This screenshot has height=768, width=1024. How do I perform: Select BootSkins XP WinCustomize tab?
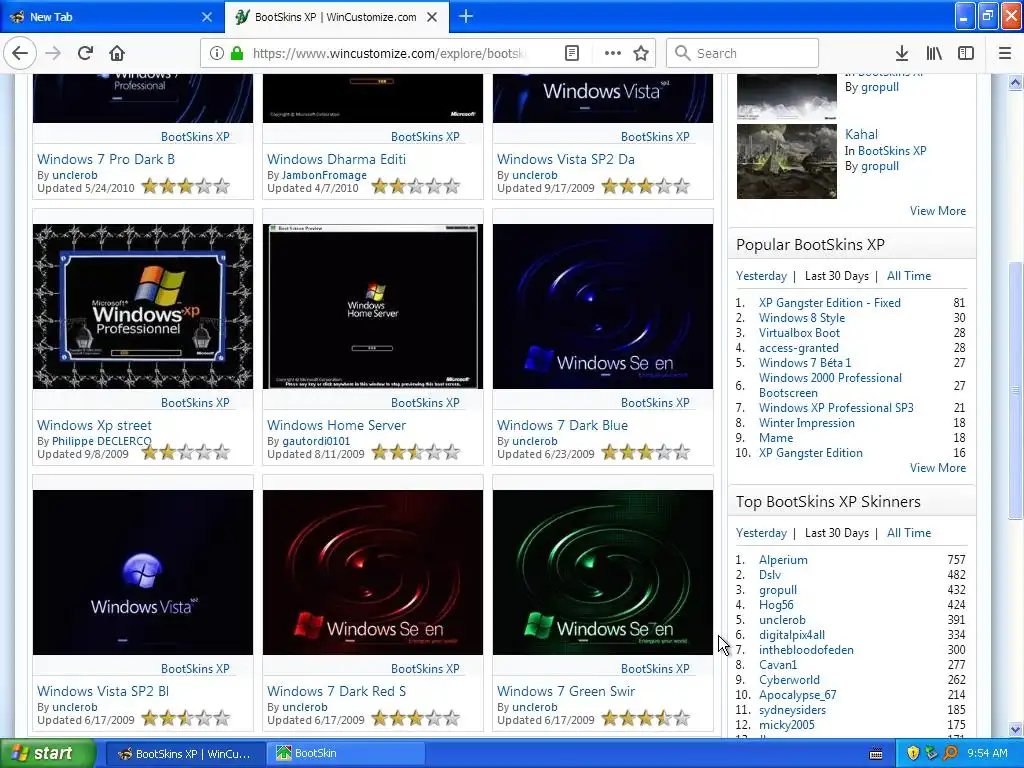pos(336,17)
